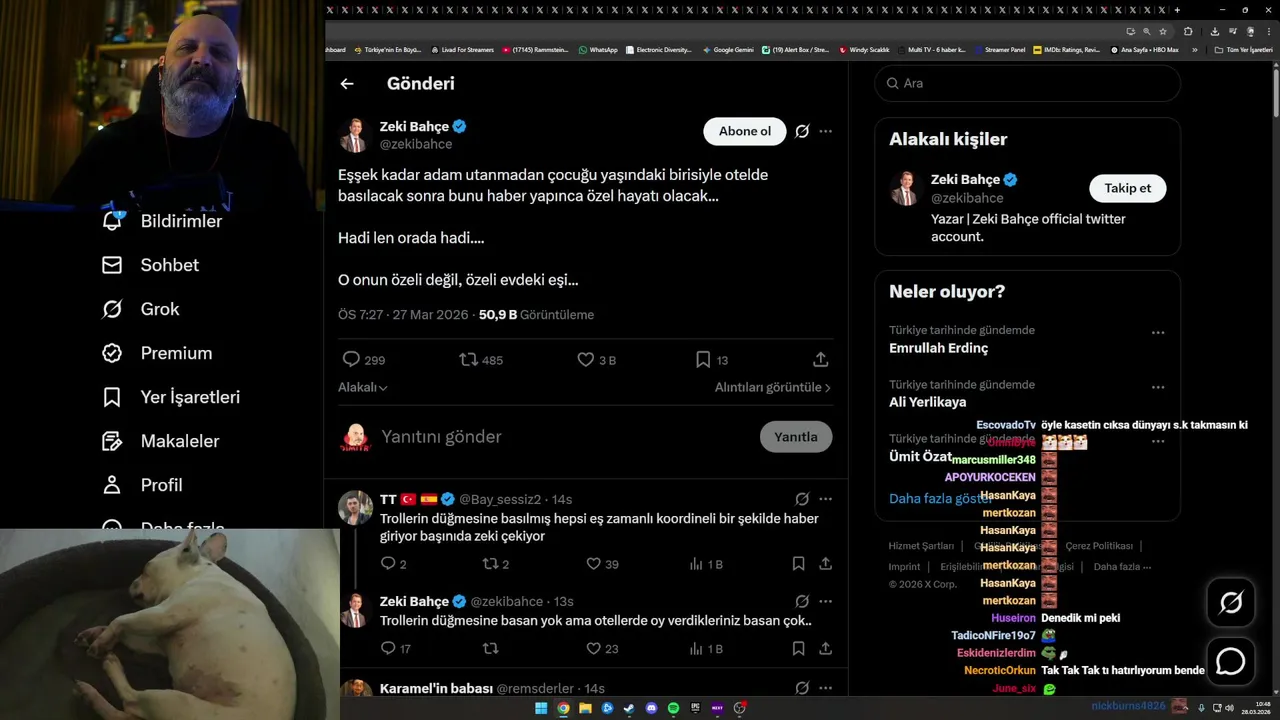Click the Ara search field
This screenshot has height=720, width=1280.
(x=1028, y=83)
